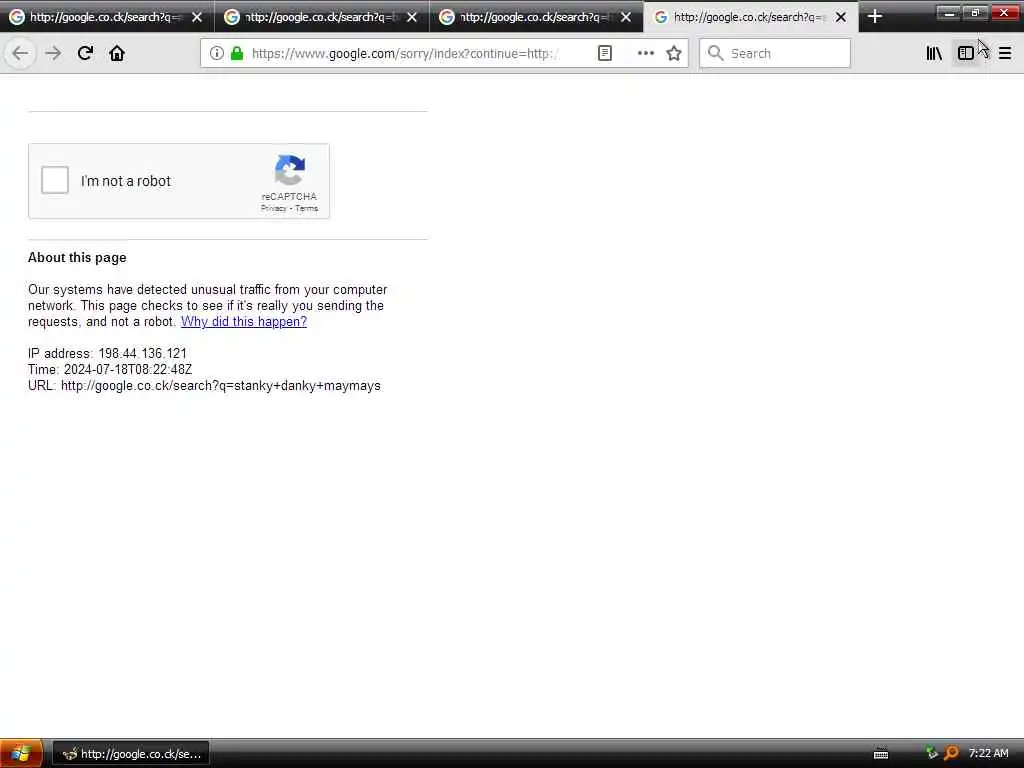
Task: Open the Firefox hamburger menu
Action: [x=1005, y=54]
